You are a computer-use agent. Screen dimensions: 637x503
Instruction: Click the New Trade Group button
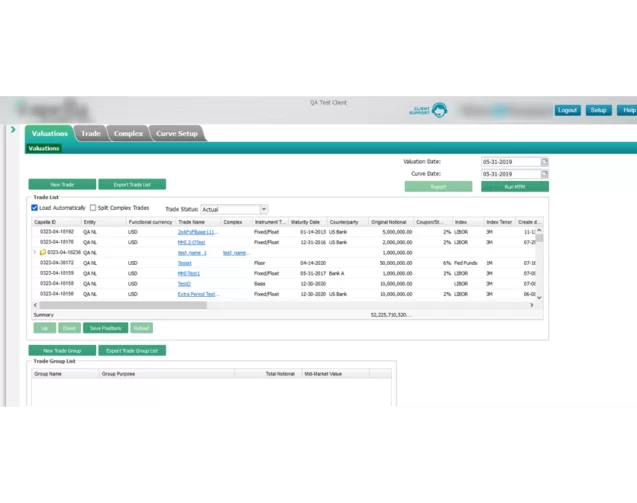[62, 350]
